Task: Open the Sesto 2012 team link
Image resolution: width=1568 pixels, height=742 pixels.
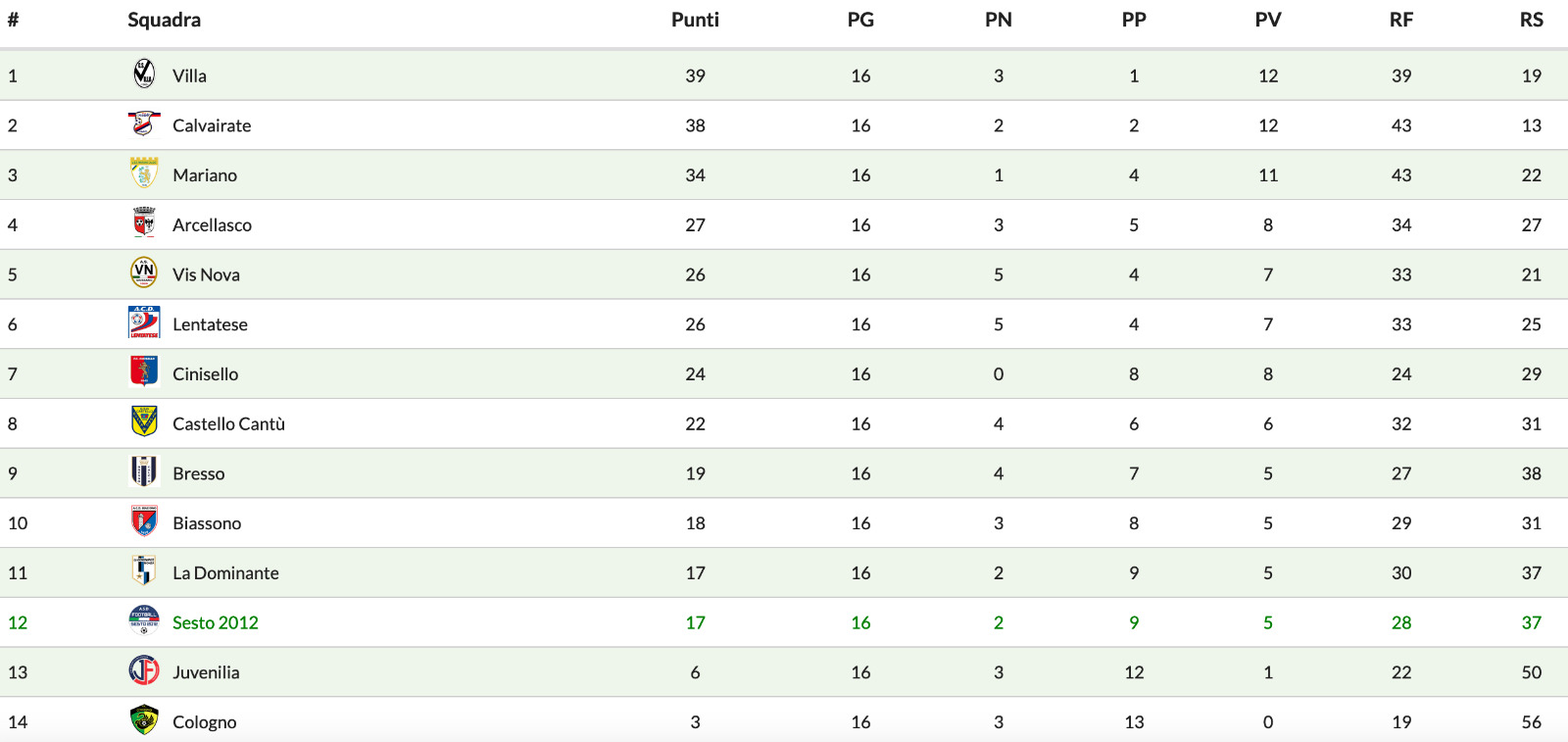Action: [216, 622]
